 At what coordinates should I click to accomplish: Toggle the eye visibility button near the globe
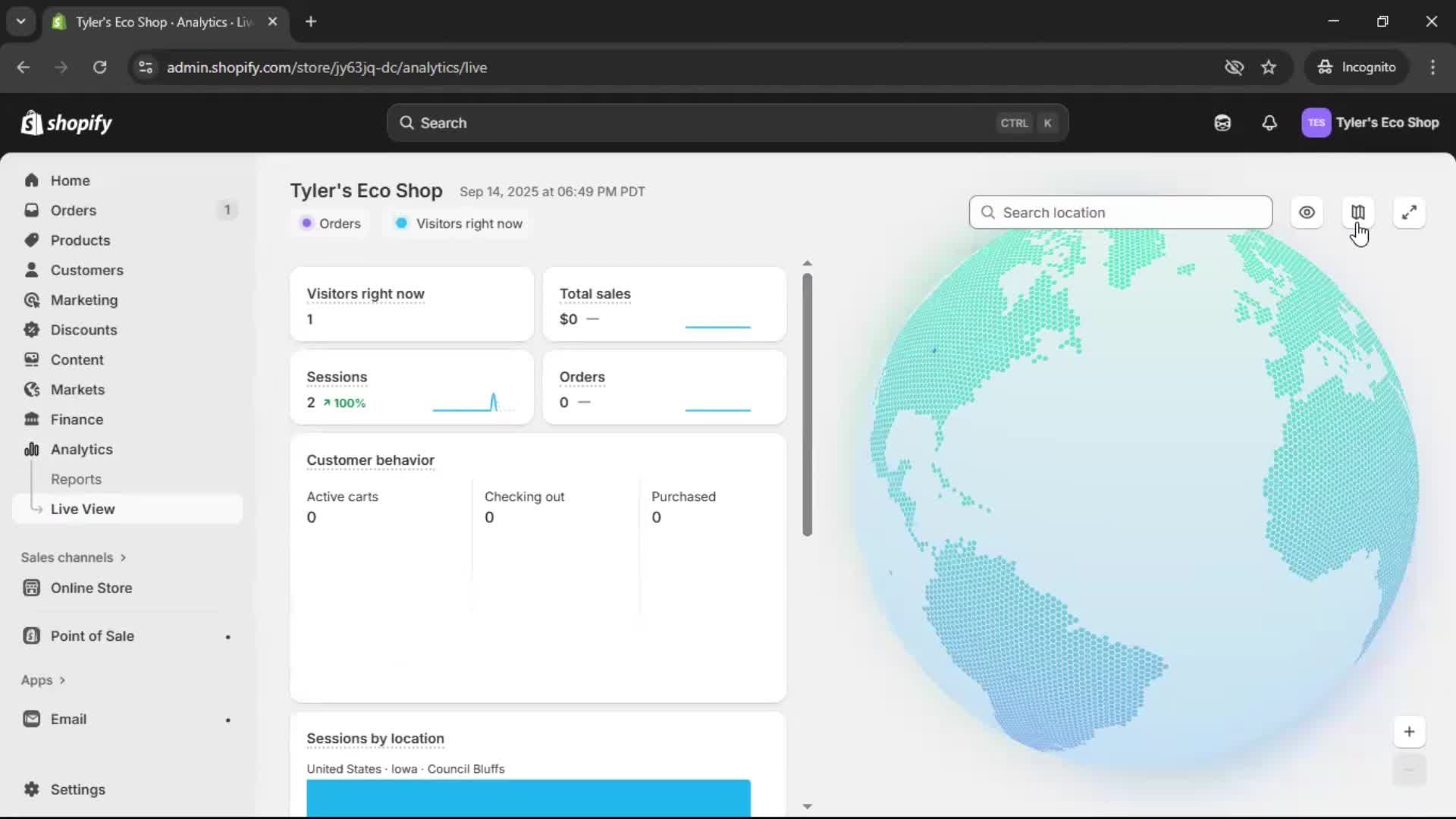[x=1307, y=212]
